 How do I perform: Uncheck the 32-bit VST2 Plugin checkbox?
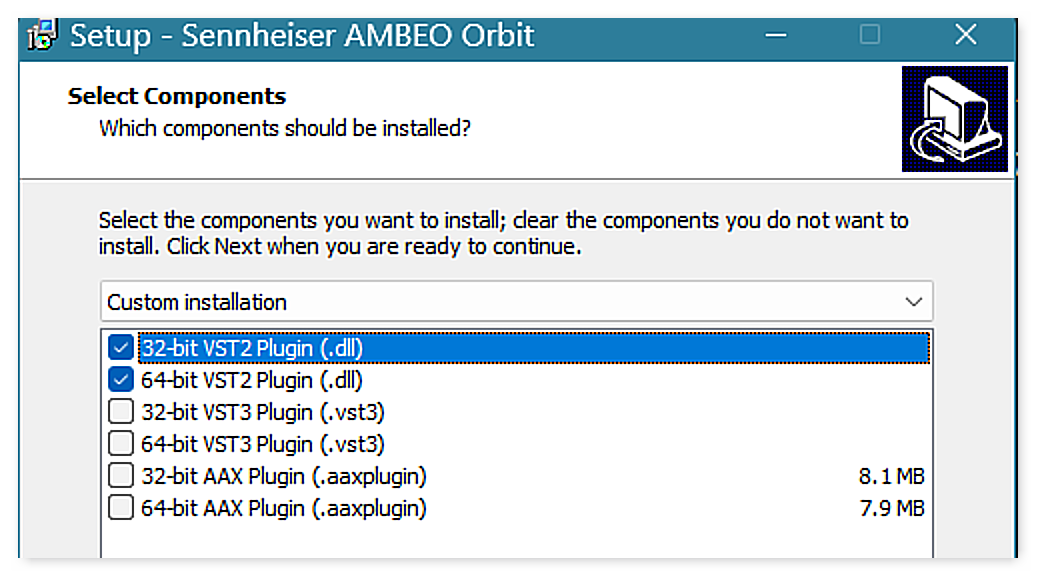(121, 349)
